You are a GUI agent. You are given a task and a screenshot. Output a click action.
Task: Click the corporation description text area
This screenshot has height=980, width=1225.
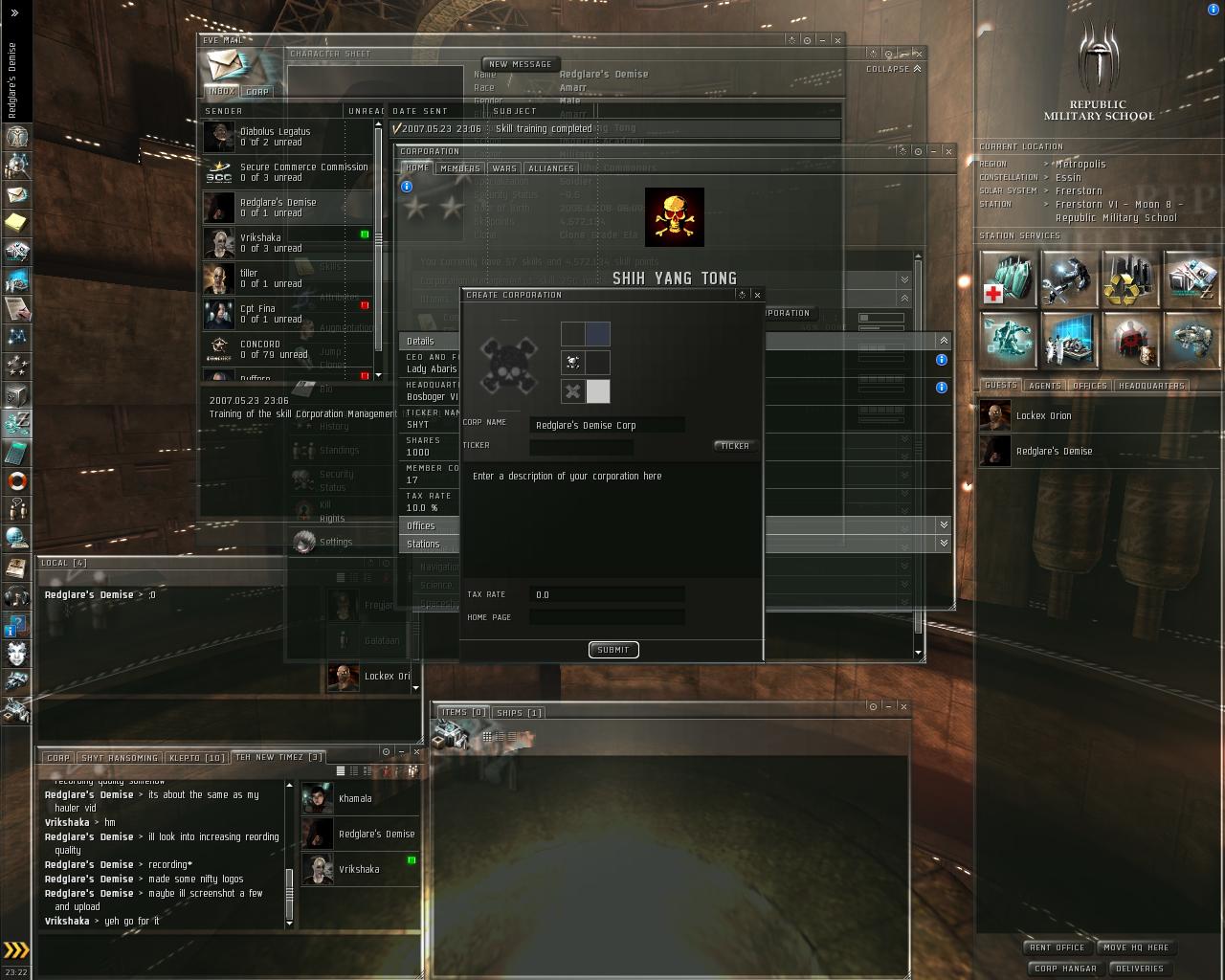[x=613, y=522]
